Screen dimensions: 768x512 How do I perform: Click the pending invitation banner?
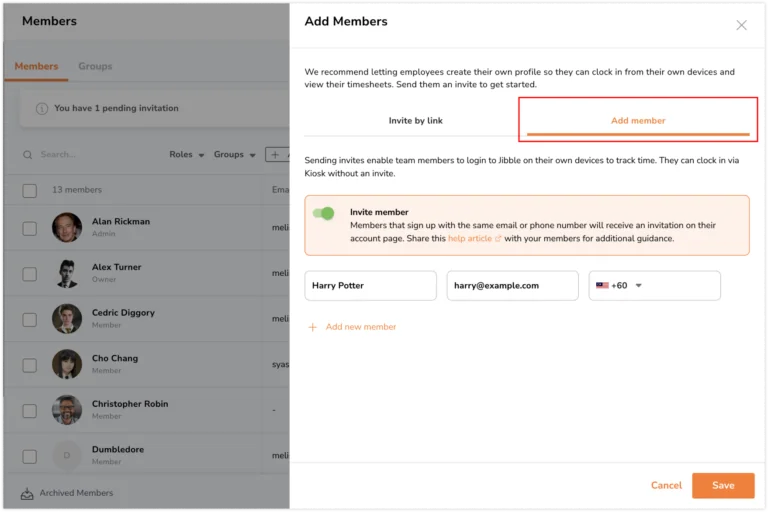pos(154,108)
